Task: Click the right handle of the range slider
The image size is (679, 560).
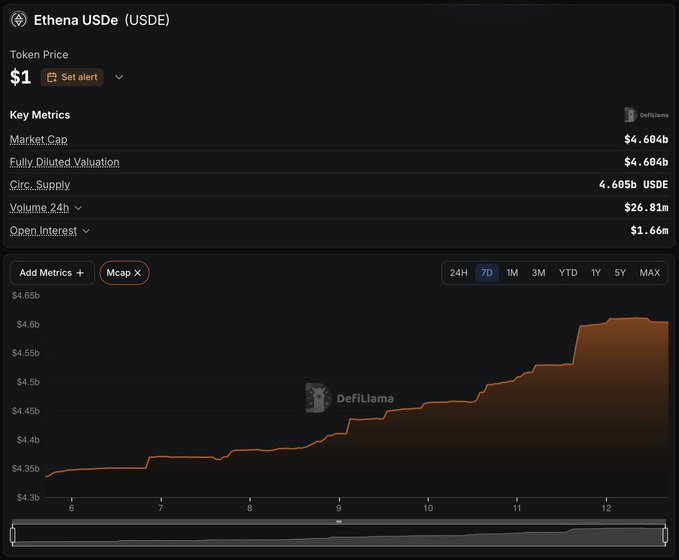Action: tap(665, 535)
